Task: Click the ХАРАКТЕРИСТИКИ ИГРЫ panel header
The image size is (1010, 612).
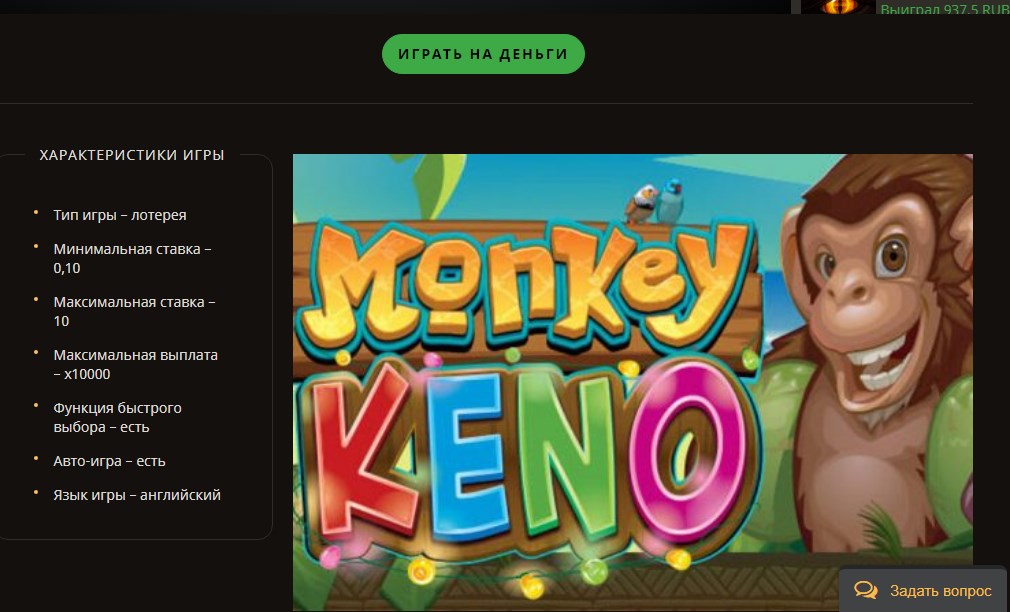Action: [131, 155]
